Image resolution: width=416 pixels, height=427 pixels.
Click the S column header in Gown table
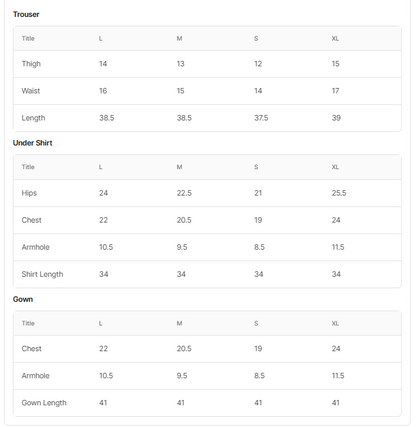tap(256, 323)
